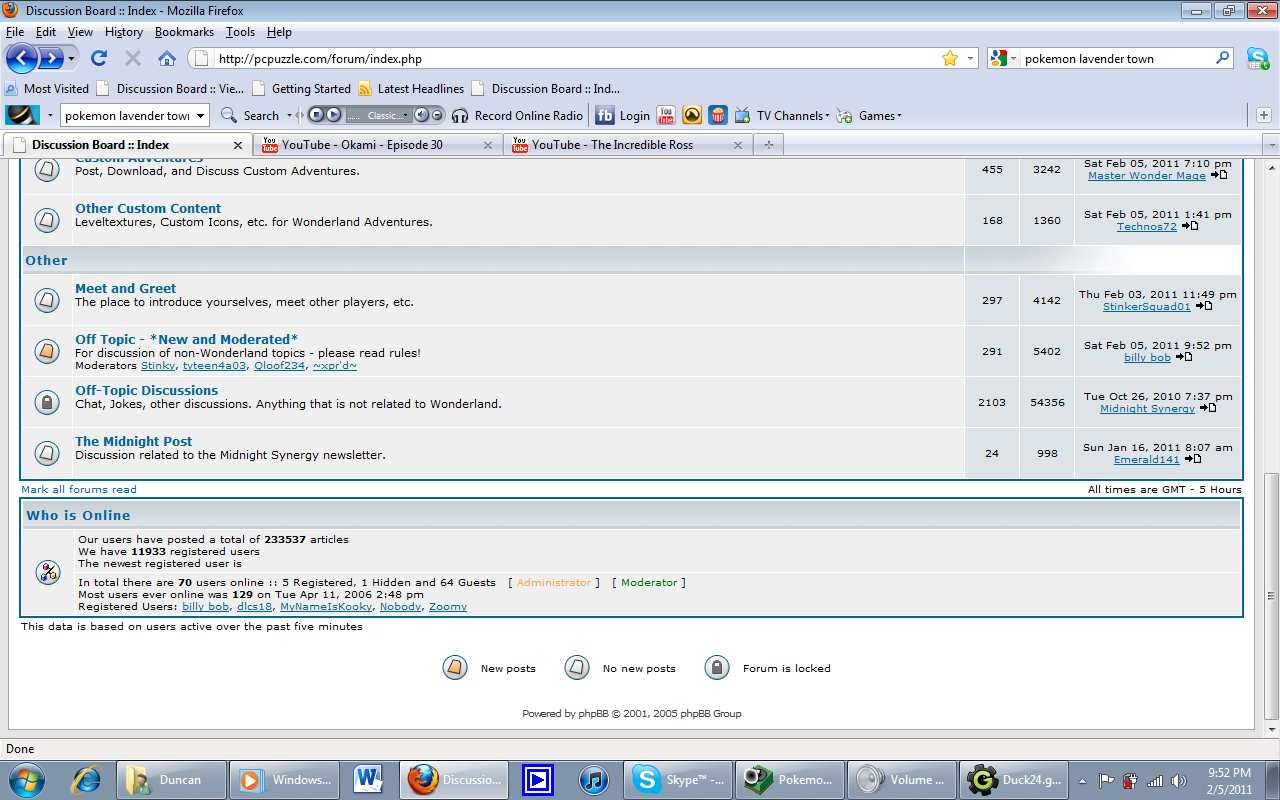Open the Bookmarks menu
1280x800 pixels.
184,32
